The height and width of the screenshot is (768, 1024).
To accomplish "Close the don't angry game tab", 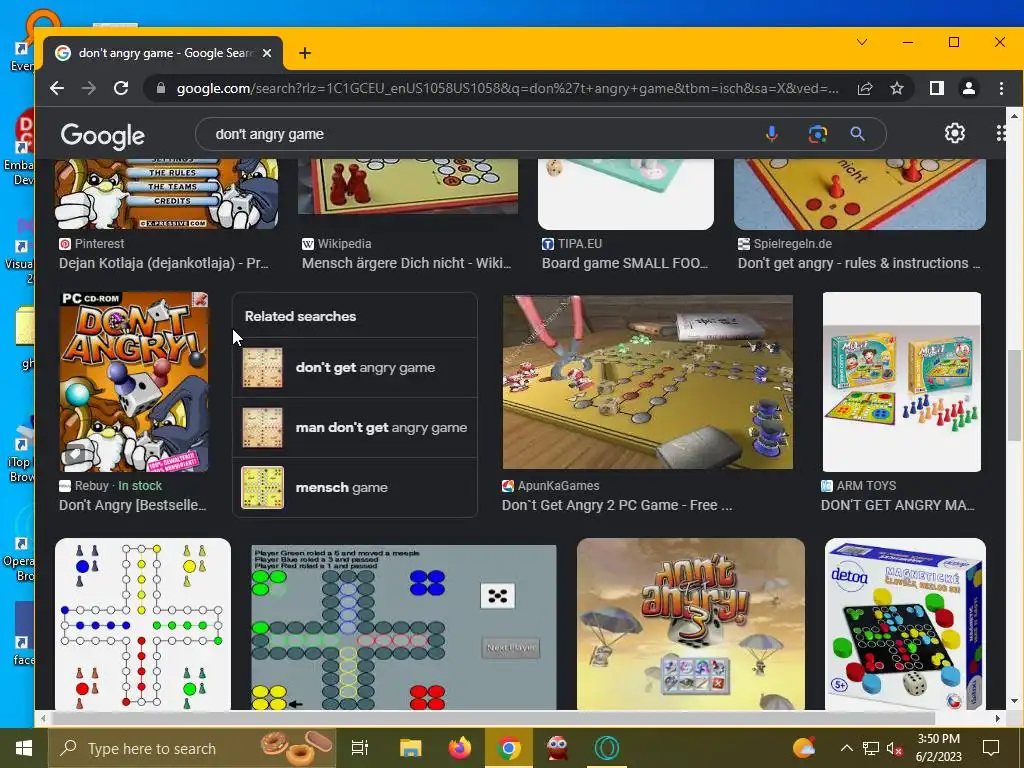I will [x=267, y=53].
